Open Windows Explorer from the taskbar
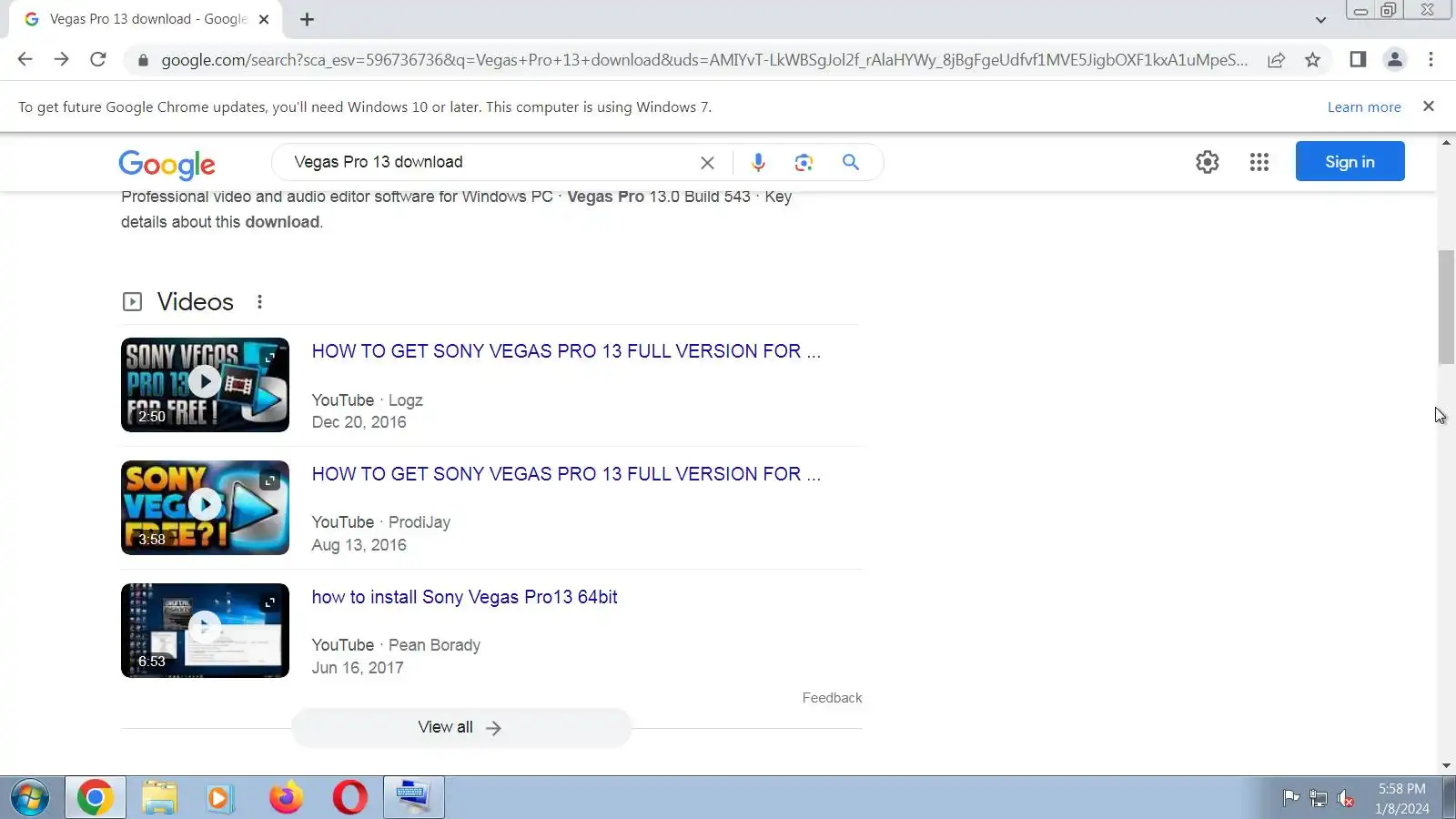This screenshot has width=1456, height=819. click(159, 798)
